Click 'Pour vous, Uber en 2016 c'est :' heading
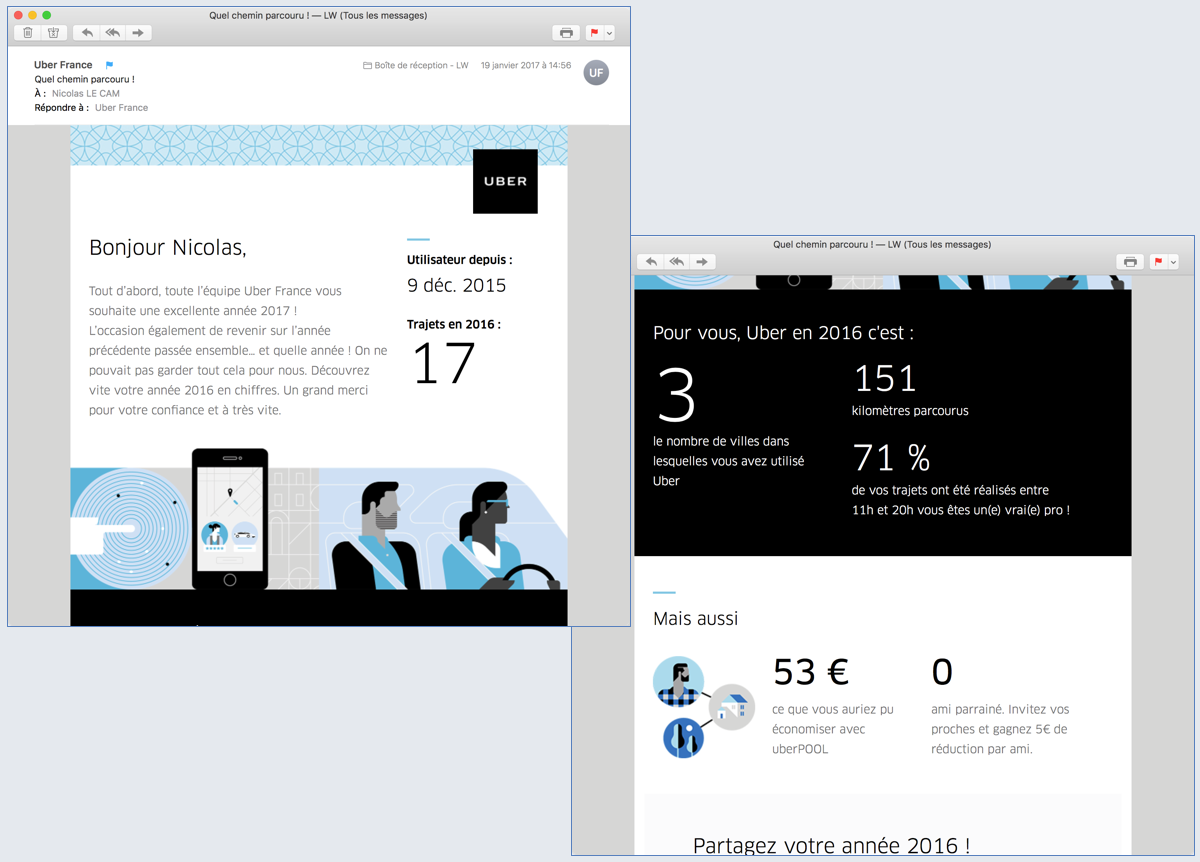This screenshot has width=1200, height=862. point(783,333)
